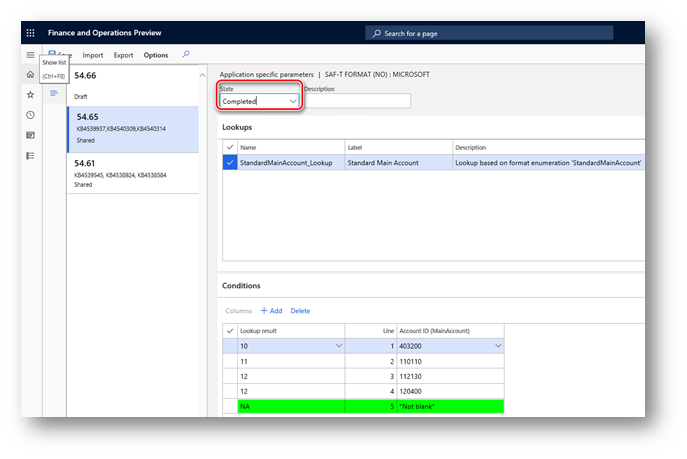Select row checkbox for lookup result 10

click(x=230, y=346)
